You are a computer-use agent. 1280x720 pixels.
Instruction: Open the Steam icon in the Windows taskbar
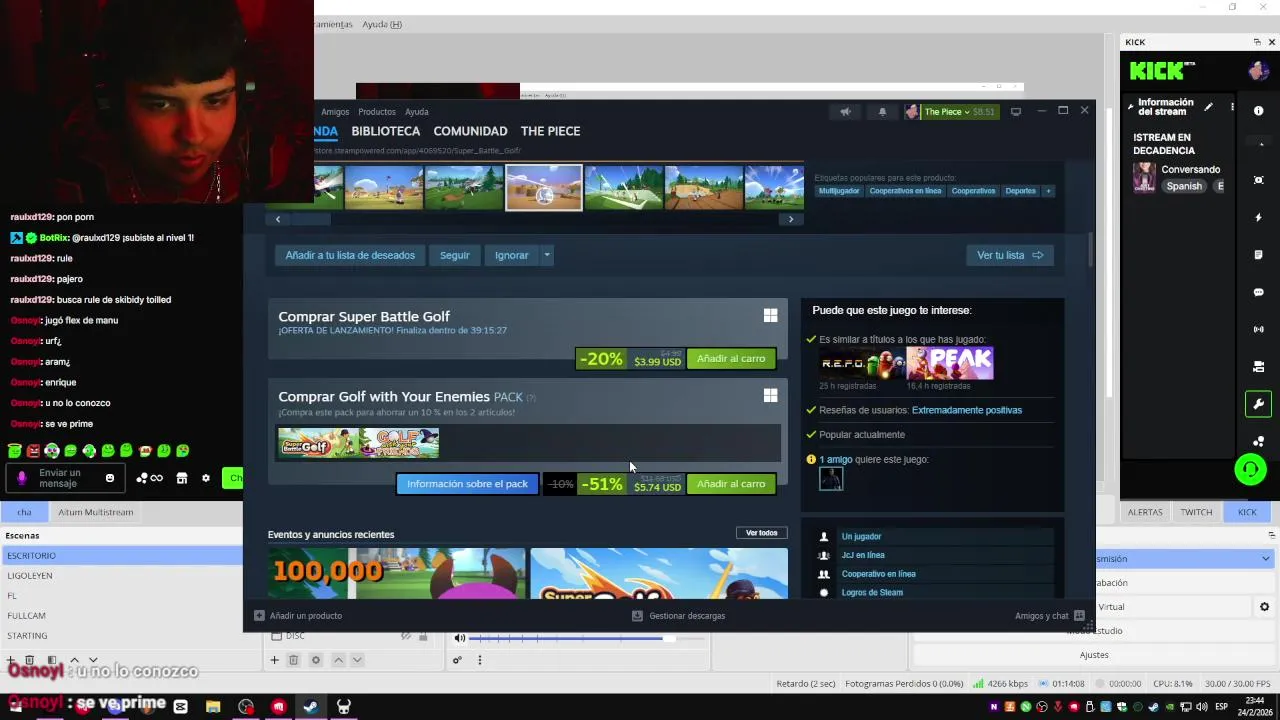tap(311, 707)
